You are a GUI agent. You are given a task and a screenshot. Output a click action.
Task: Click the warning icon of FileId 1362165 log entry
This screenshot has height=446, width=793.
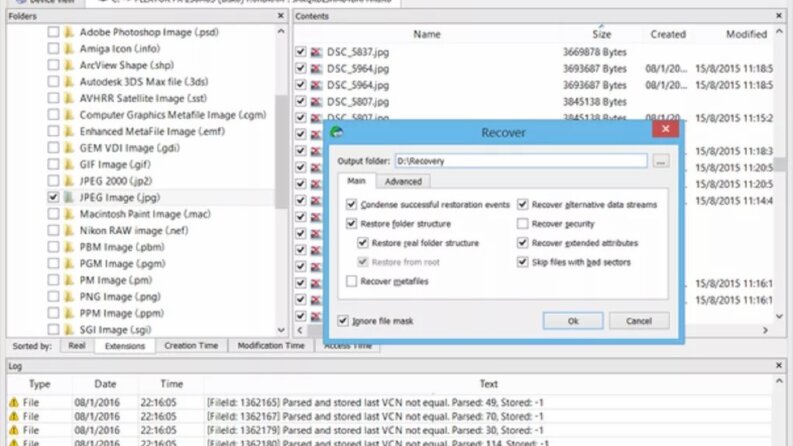(x=14, y=403)
